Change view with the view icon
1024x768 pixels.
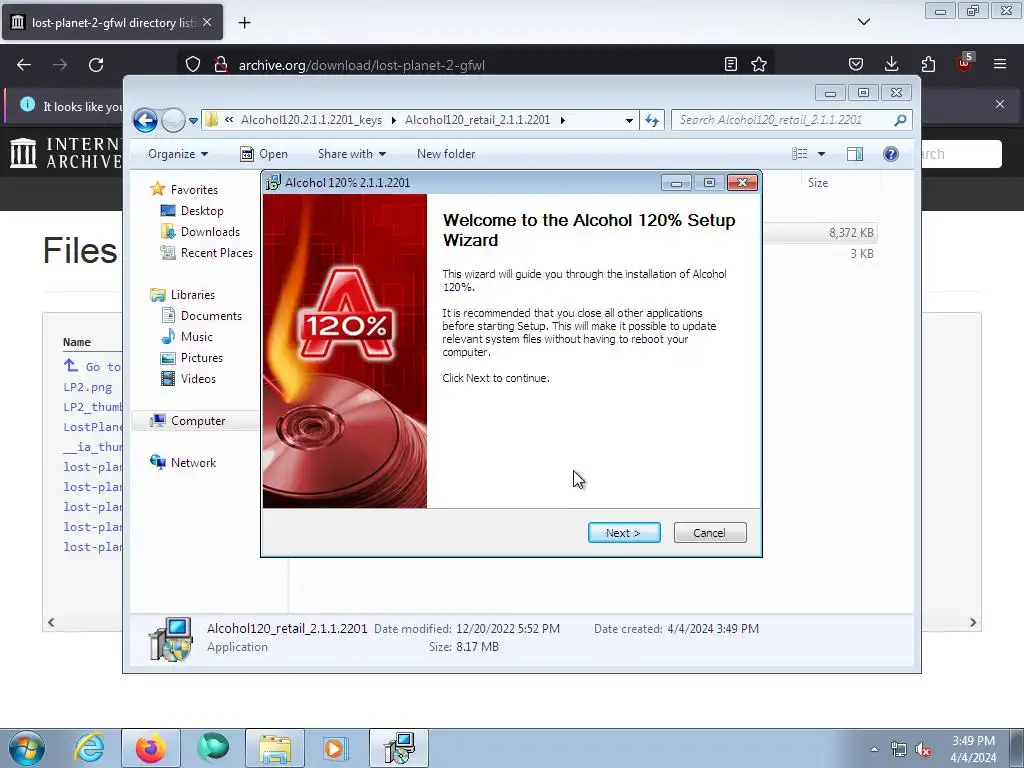tap(799, 154)
